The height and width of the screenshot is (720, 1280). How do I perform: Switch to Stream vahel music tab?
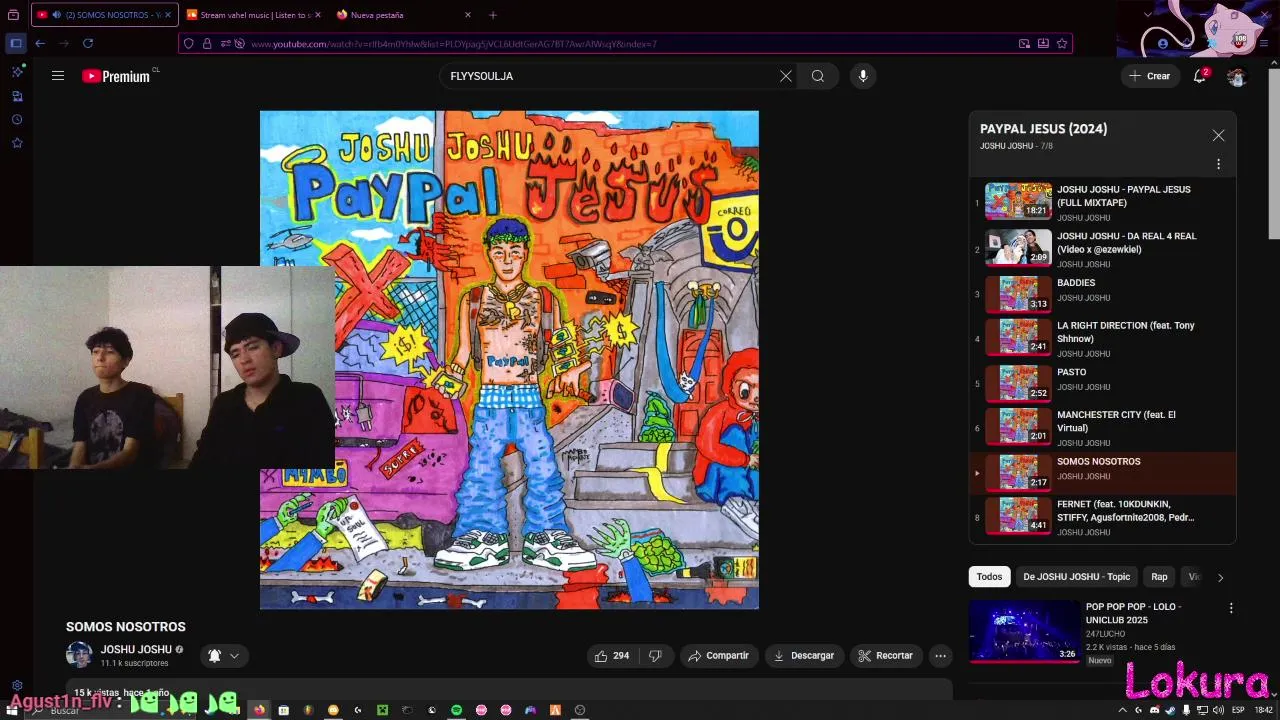pyautogui.click(x=254, y=15)
